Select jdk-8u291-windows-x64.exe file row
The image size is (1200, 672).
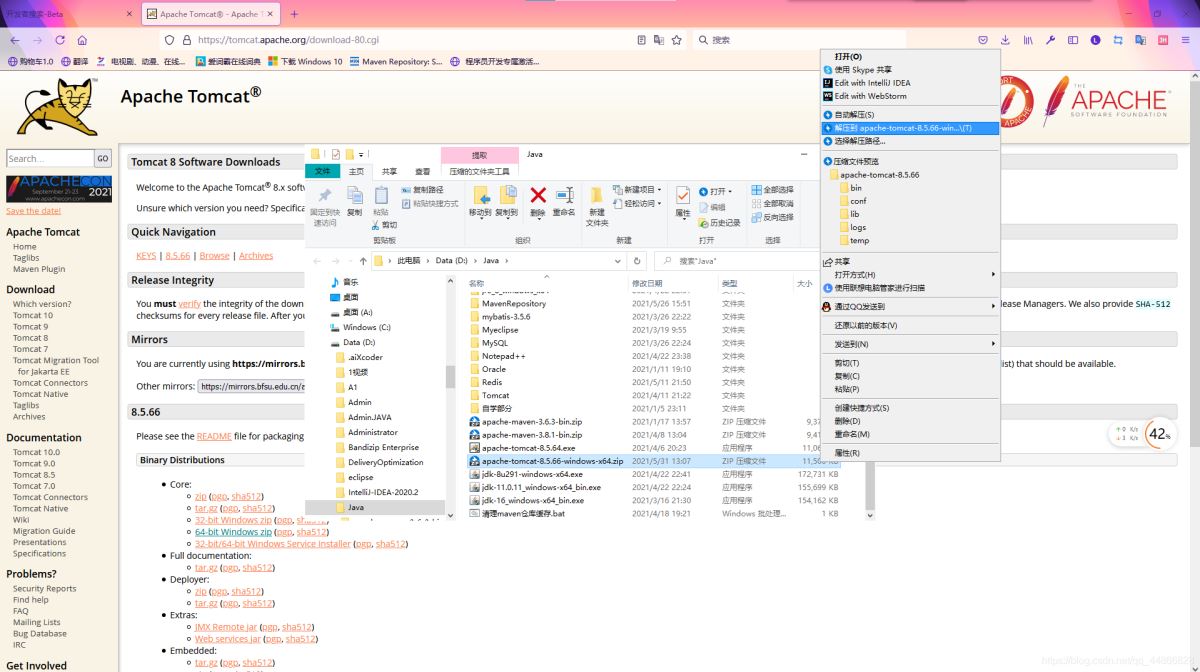coord(655,474)
